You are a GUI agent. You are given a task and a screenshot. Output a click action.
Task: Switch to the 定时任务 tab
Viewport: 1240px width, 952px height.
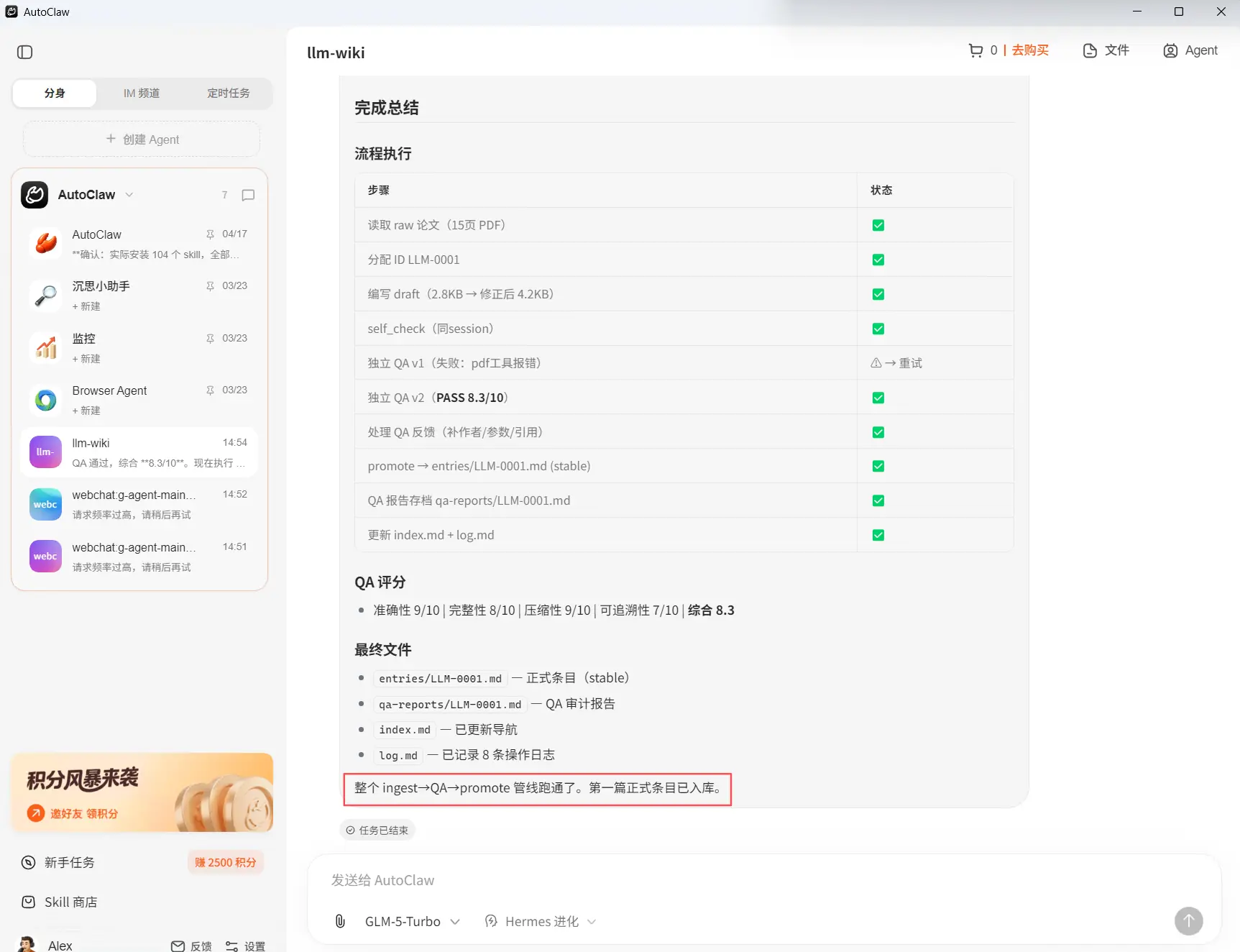(229, 93)
